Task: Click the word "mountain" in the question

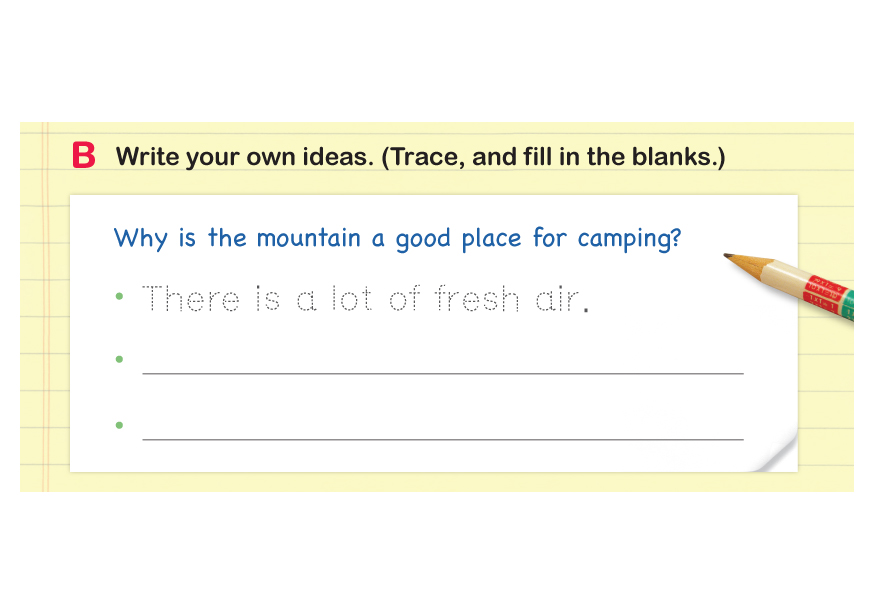Action: pyautogui.click(x=308, y=239)
